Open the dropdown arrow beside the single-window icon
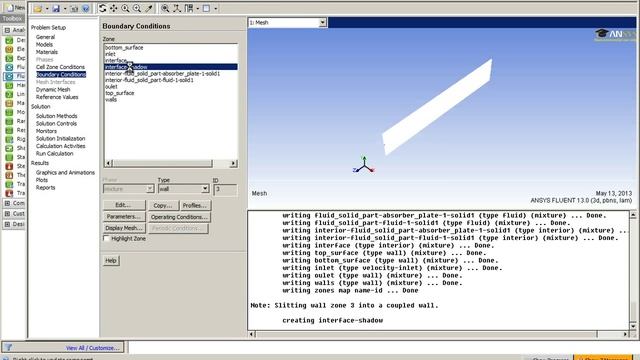This screenshot has height=360, width=640. point(216,8)
